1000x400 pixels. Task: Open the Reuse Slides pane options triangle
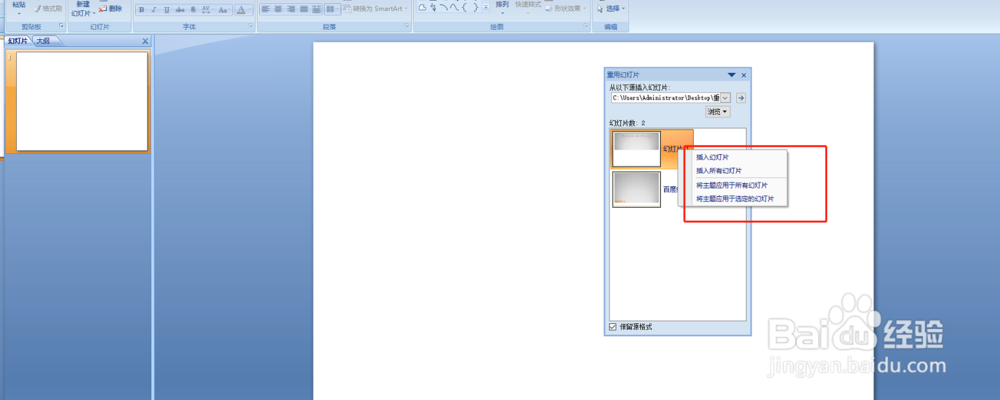click(x=732, y=75)
